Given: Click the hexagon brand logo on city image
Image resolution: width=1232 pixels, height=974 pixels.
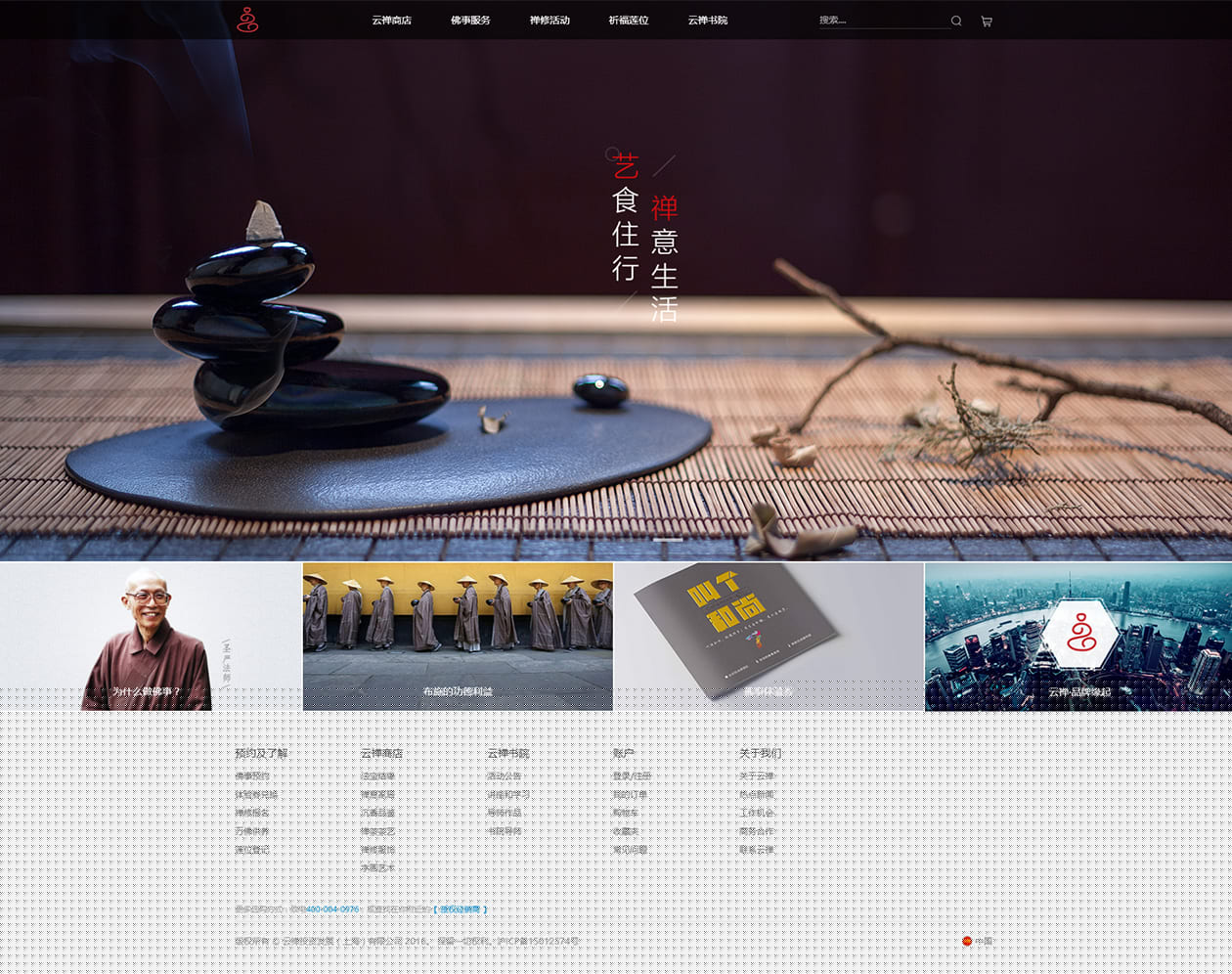Looking at the screenshot, I should click(x=1079, y=634).
